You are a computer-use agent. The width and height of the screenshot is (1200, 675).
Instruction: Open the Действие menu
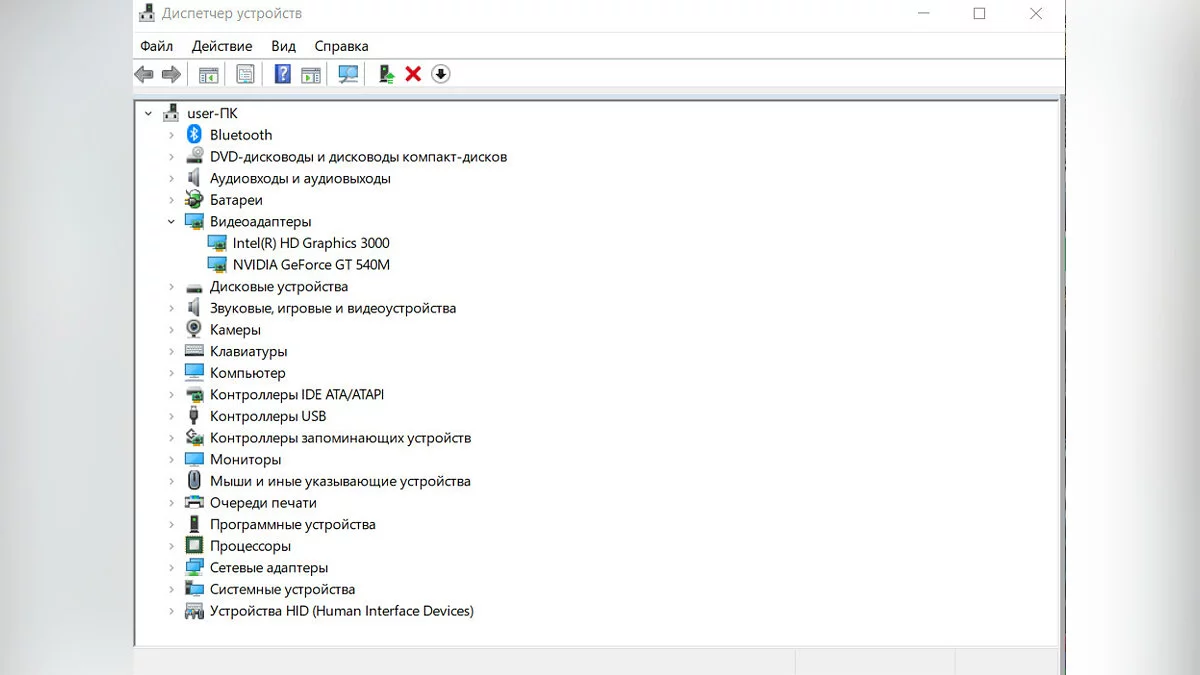coord(222,46)
